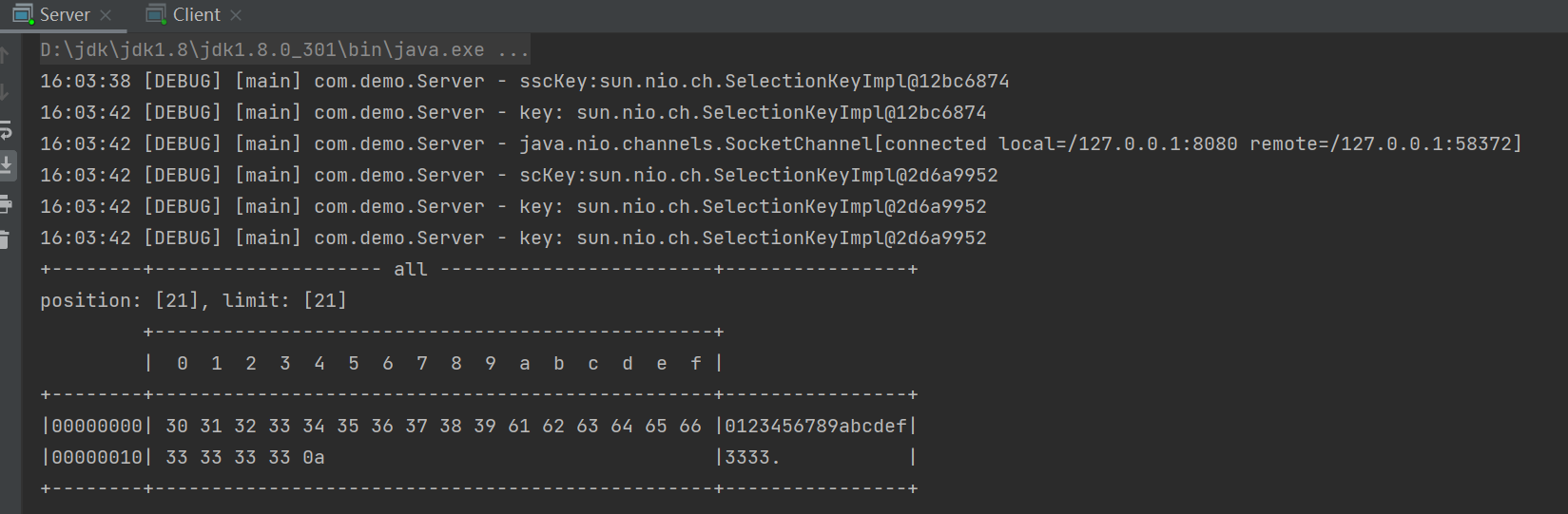This screenshot has height=514, width=1568.
Task: Click the Client tab's run configuration icon
Action: [156, 14]
